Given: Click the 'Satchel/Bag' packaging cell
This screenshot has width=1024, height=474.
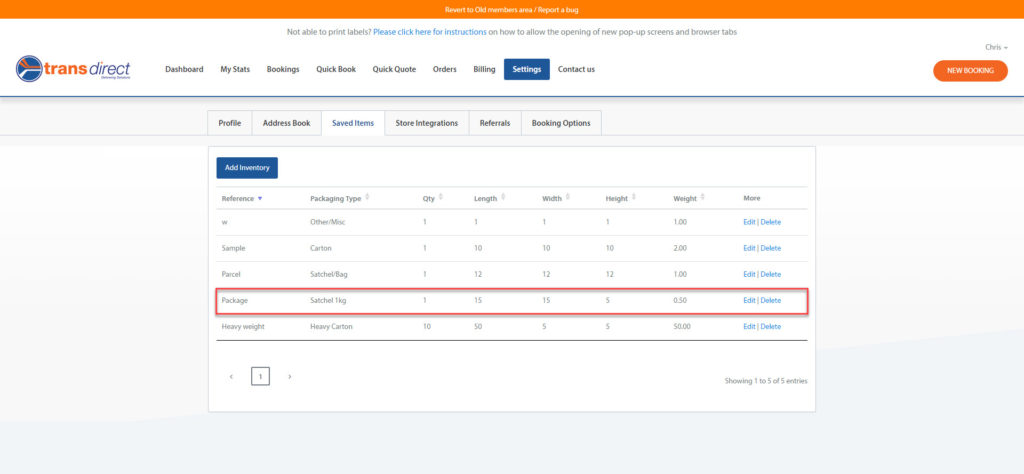Looking at the screenshot, I should (329, 274).
